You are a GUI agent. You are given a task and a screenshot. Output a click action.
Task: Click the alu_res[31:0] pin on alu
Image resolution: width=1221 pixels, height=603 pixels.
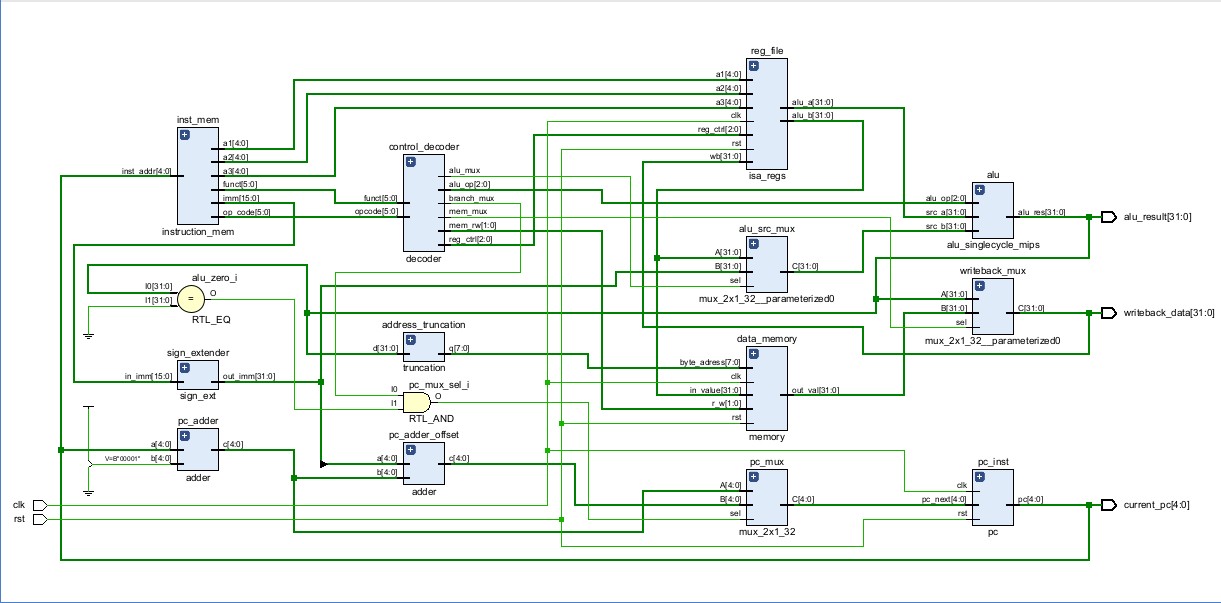tap(1041, 212)
